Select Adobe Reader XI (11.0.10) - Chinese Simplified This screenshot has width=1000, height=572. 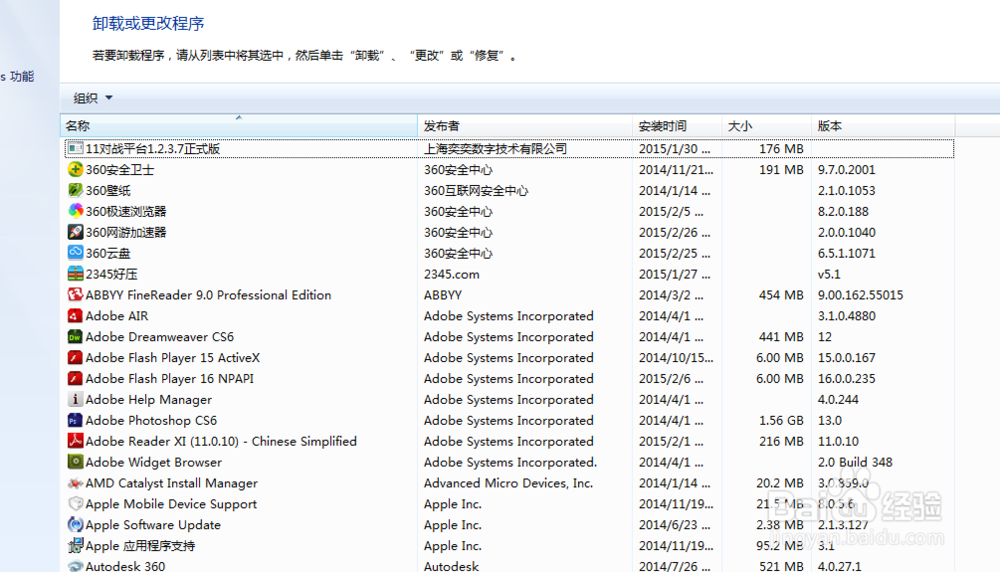[x=221, y=441]
